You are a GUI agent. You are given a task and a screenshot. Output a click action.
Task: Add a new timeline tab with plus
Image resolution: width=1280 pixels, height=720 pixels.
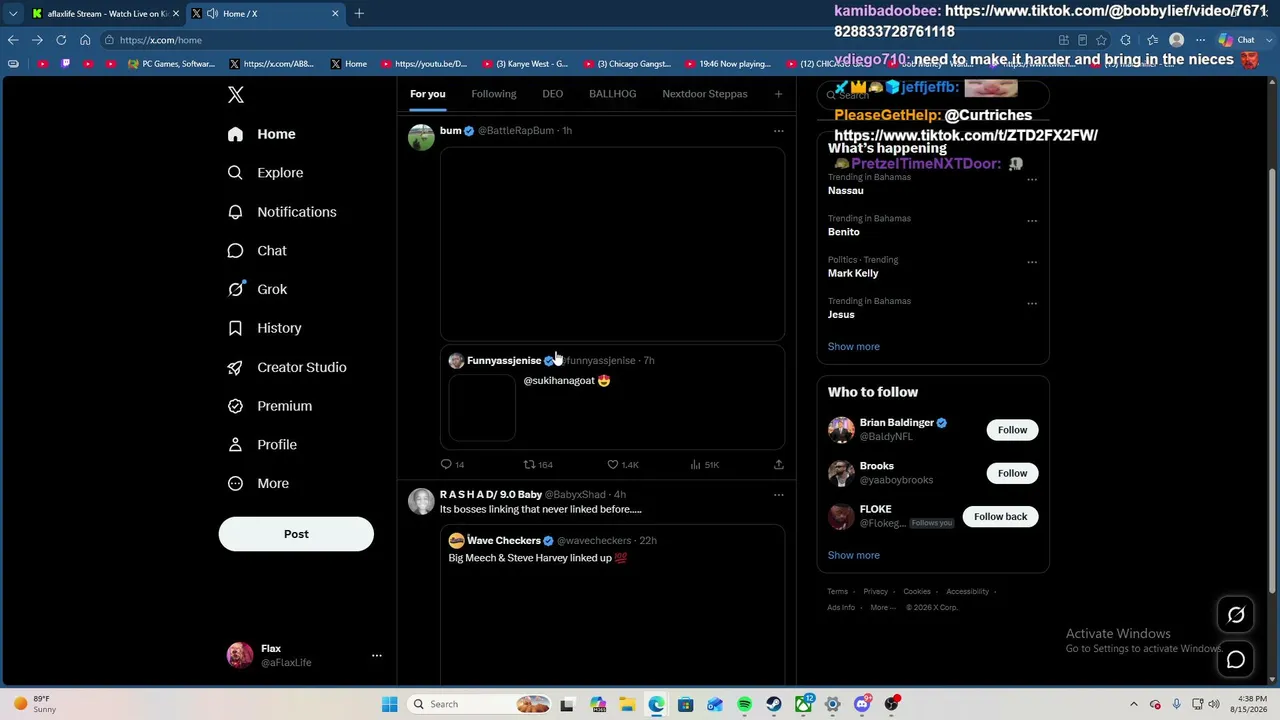[778, 94]
